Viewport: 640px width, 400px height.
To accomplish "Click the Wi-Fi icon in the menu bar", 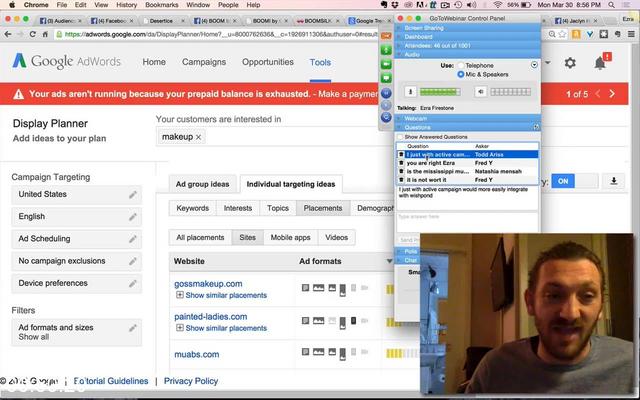I will tap(497, 5).
